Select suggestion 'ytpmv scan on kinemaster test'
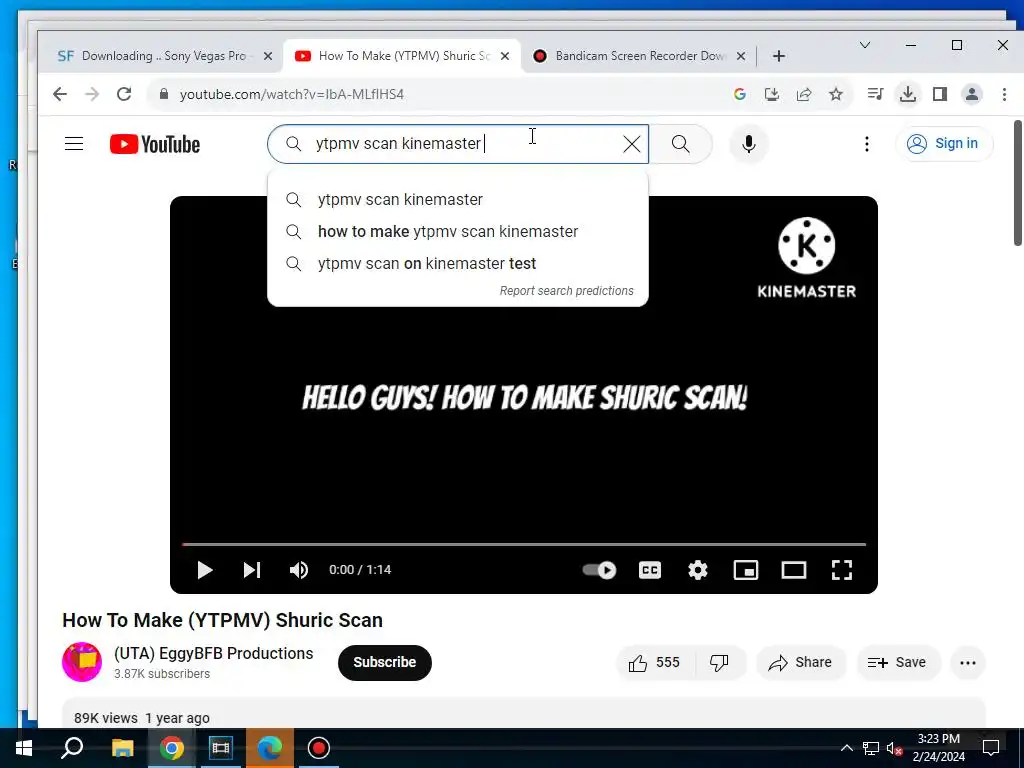The height and width of the screenshot is (768, 1024). point(458,264)
